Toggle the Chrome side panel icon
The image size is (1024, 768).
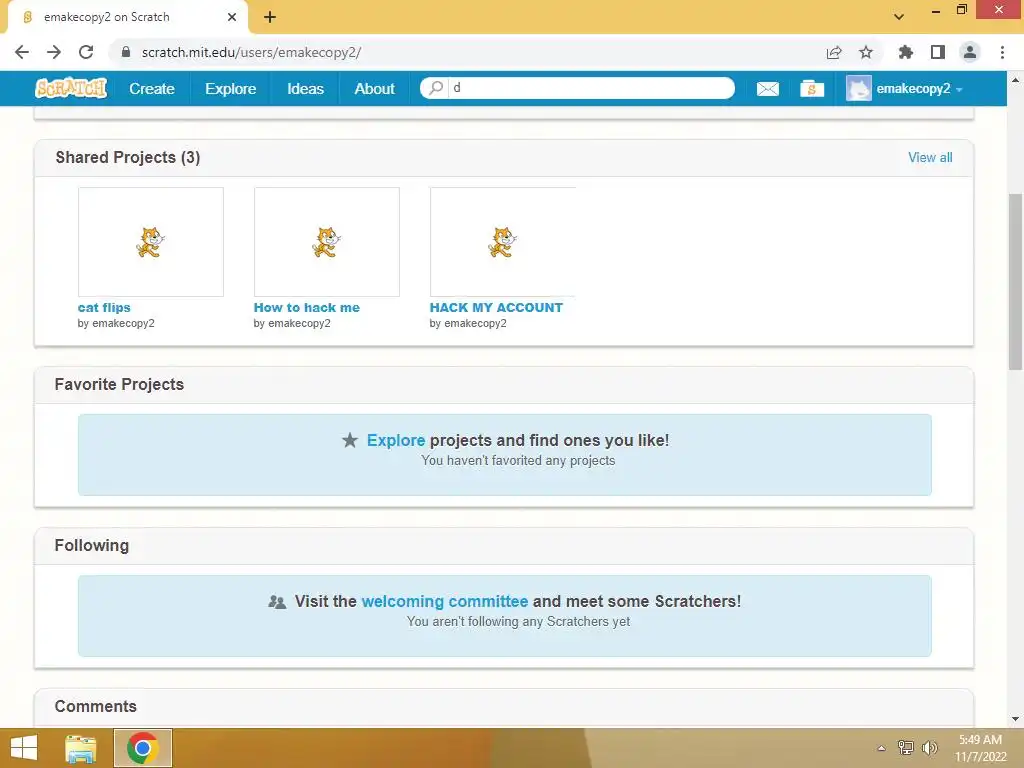[938, 52]
